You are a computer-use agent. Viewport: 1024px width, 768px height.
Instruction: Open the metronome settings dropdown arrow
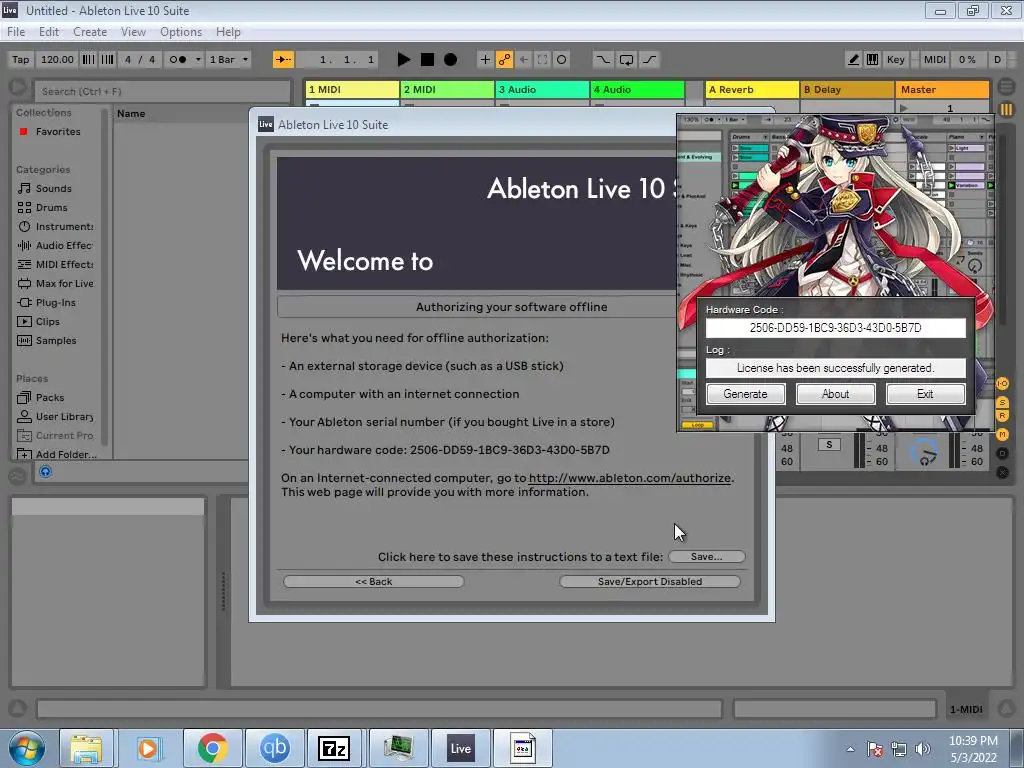click(x=198, y=59)
